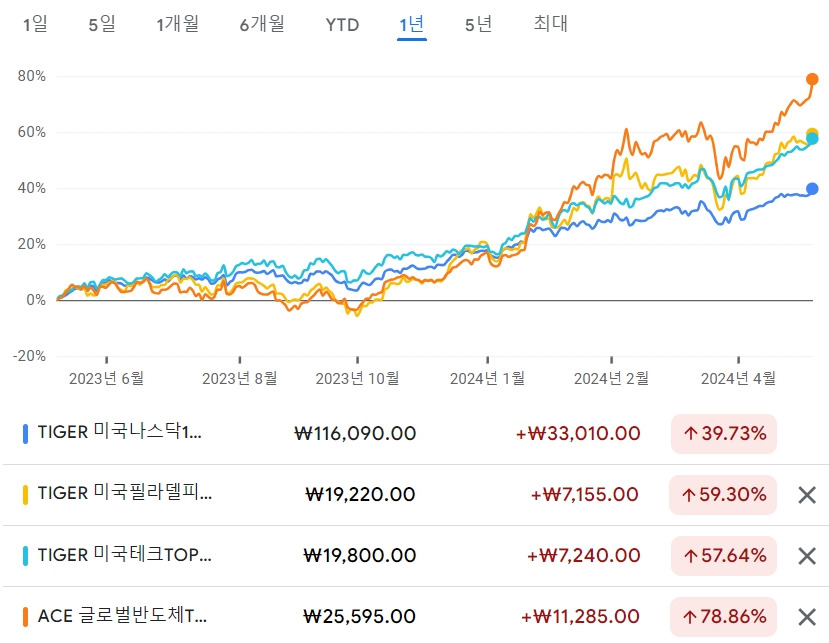Select the YTD range

pyautogui.click(x=341, y=25)
